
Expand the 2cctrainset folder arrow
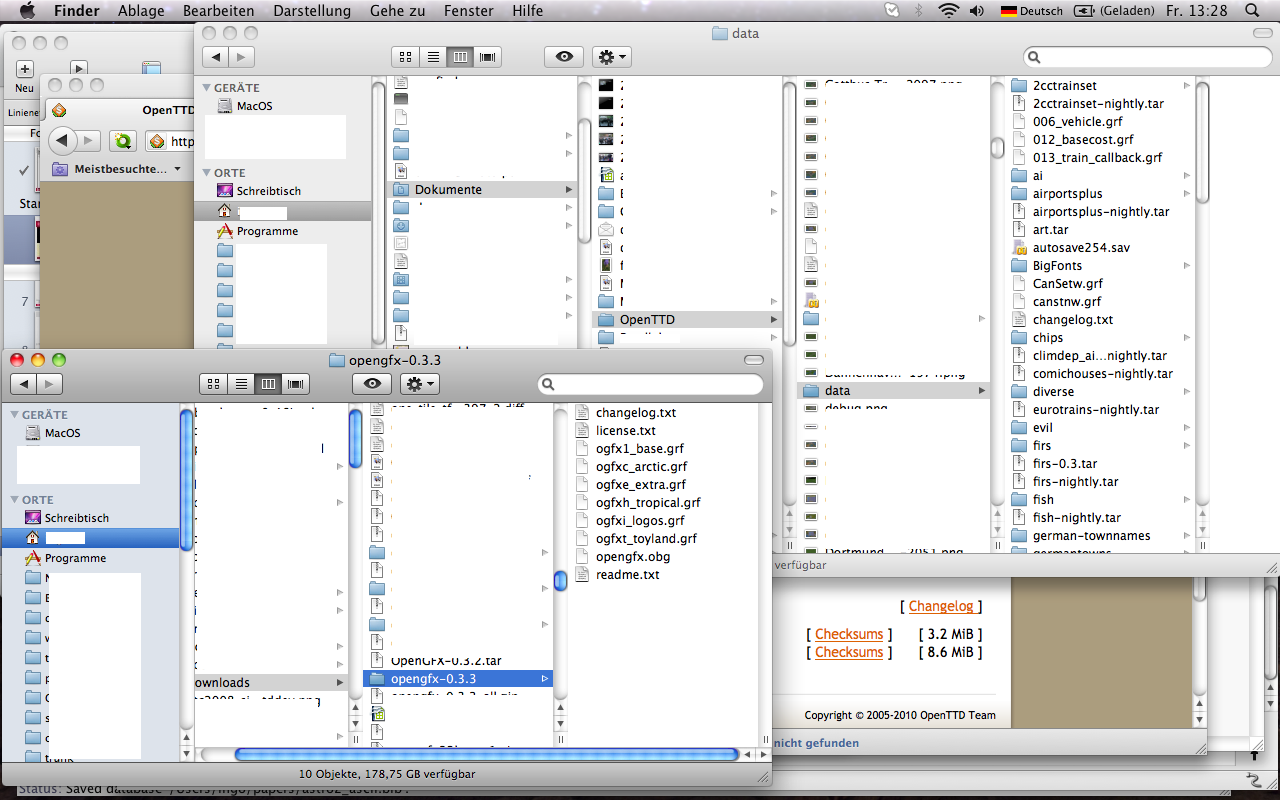tap(1187, 86)
